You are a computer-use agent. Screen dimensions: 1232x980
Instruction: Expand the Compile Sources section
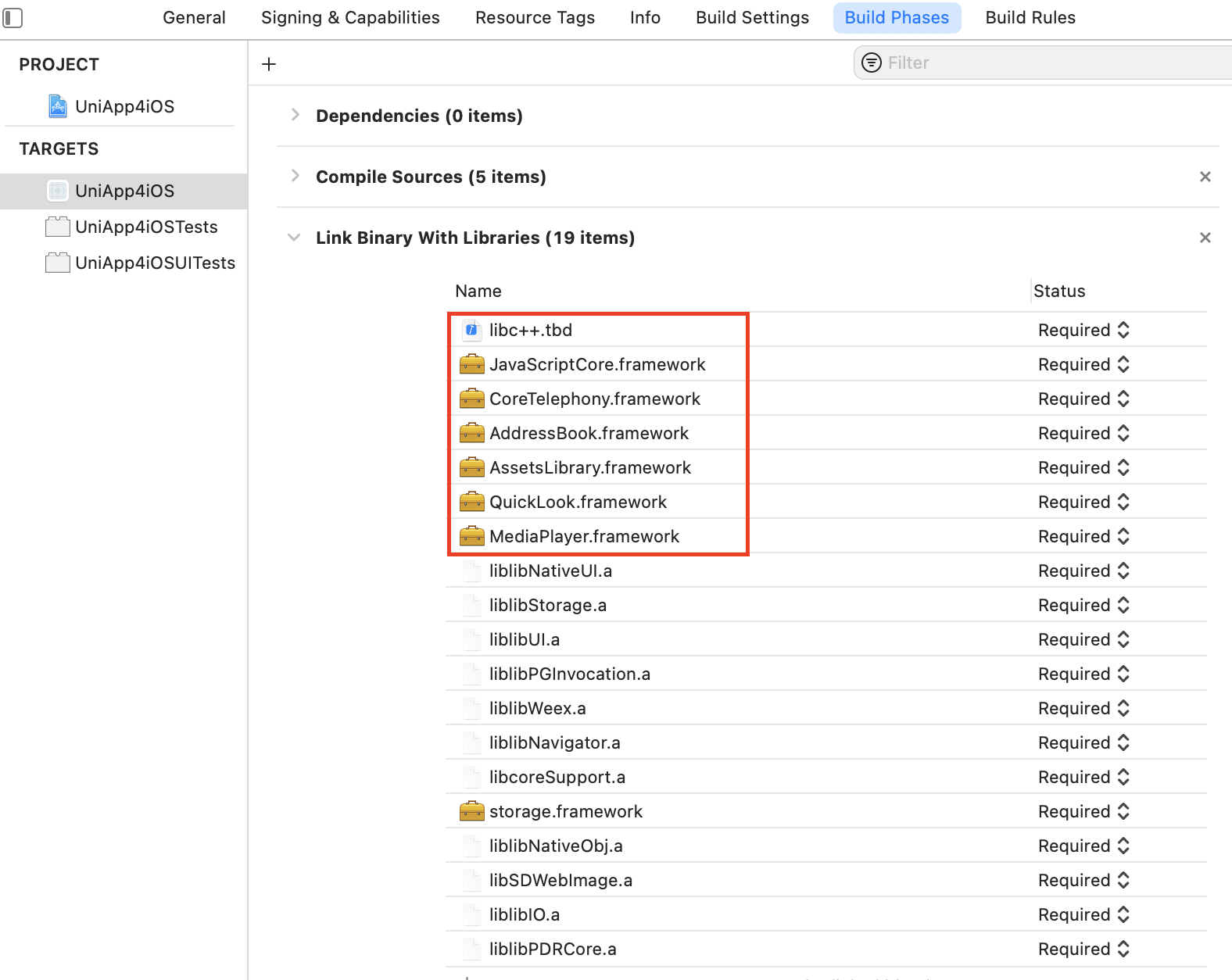(295, 176)
